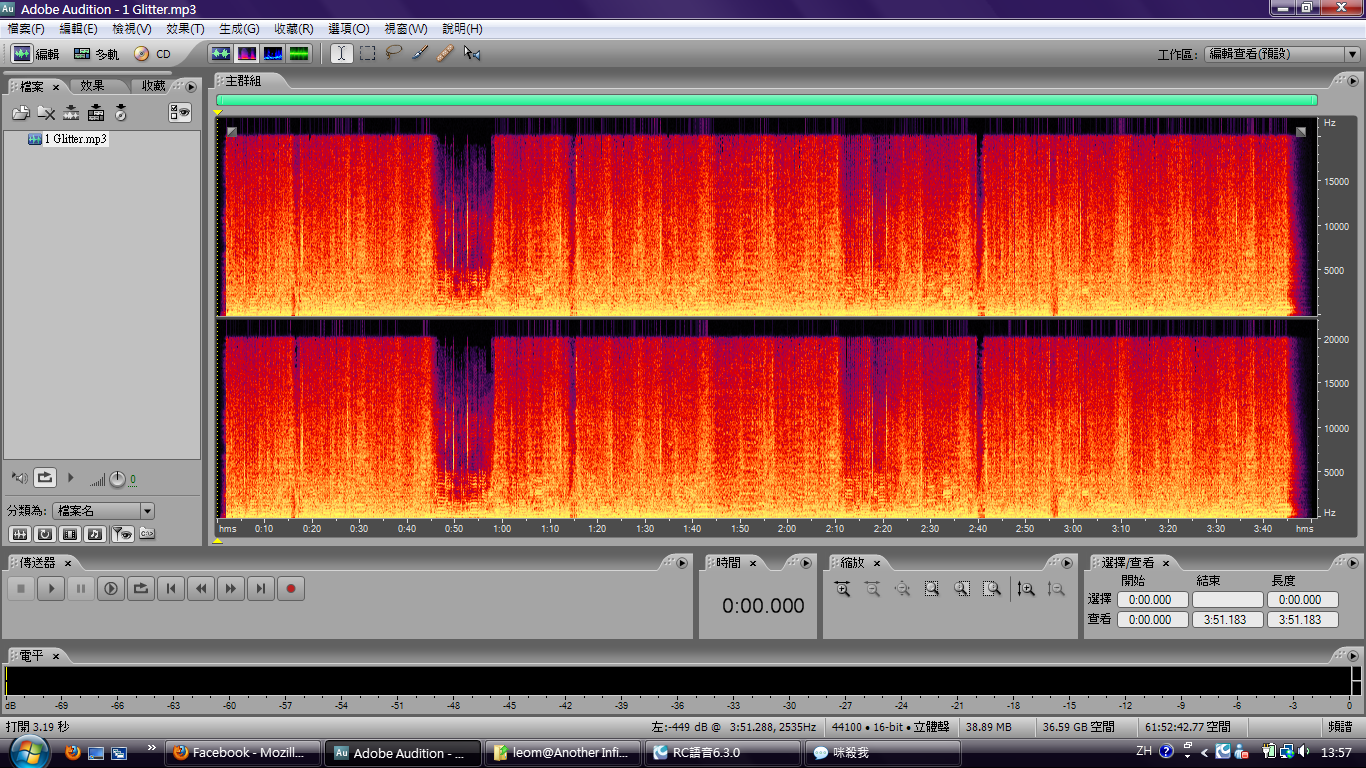
Task: Toggle Show Audio Files filter
Action: point(19,534)
